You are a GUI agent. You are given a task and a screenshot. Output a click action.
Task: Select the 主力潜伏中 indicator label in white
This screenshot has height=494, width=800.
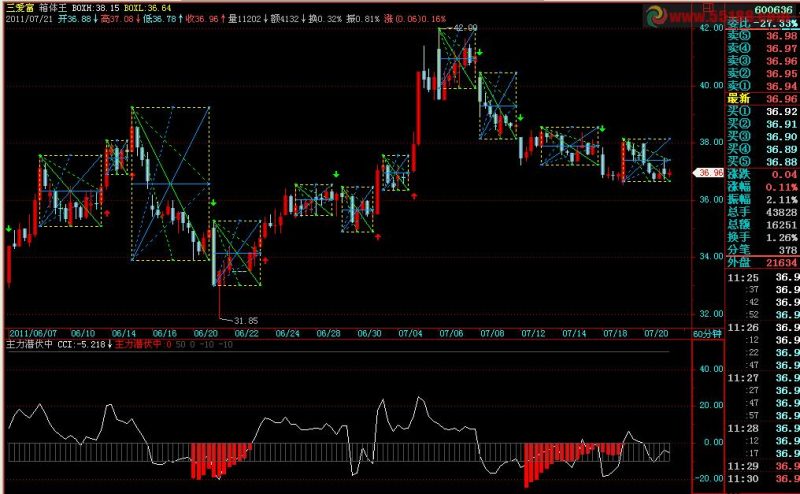pos(29,344)
